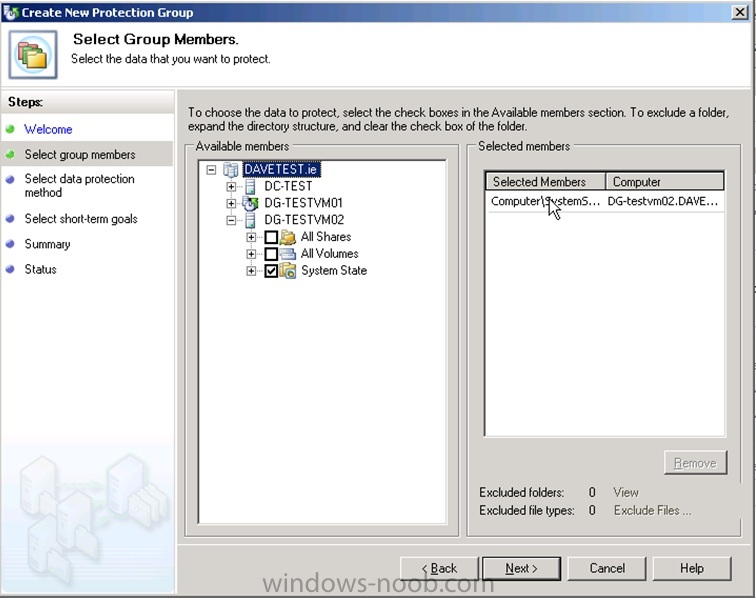
Task: Click the All Volumes drive icon
Action: tap(288, 254)
